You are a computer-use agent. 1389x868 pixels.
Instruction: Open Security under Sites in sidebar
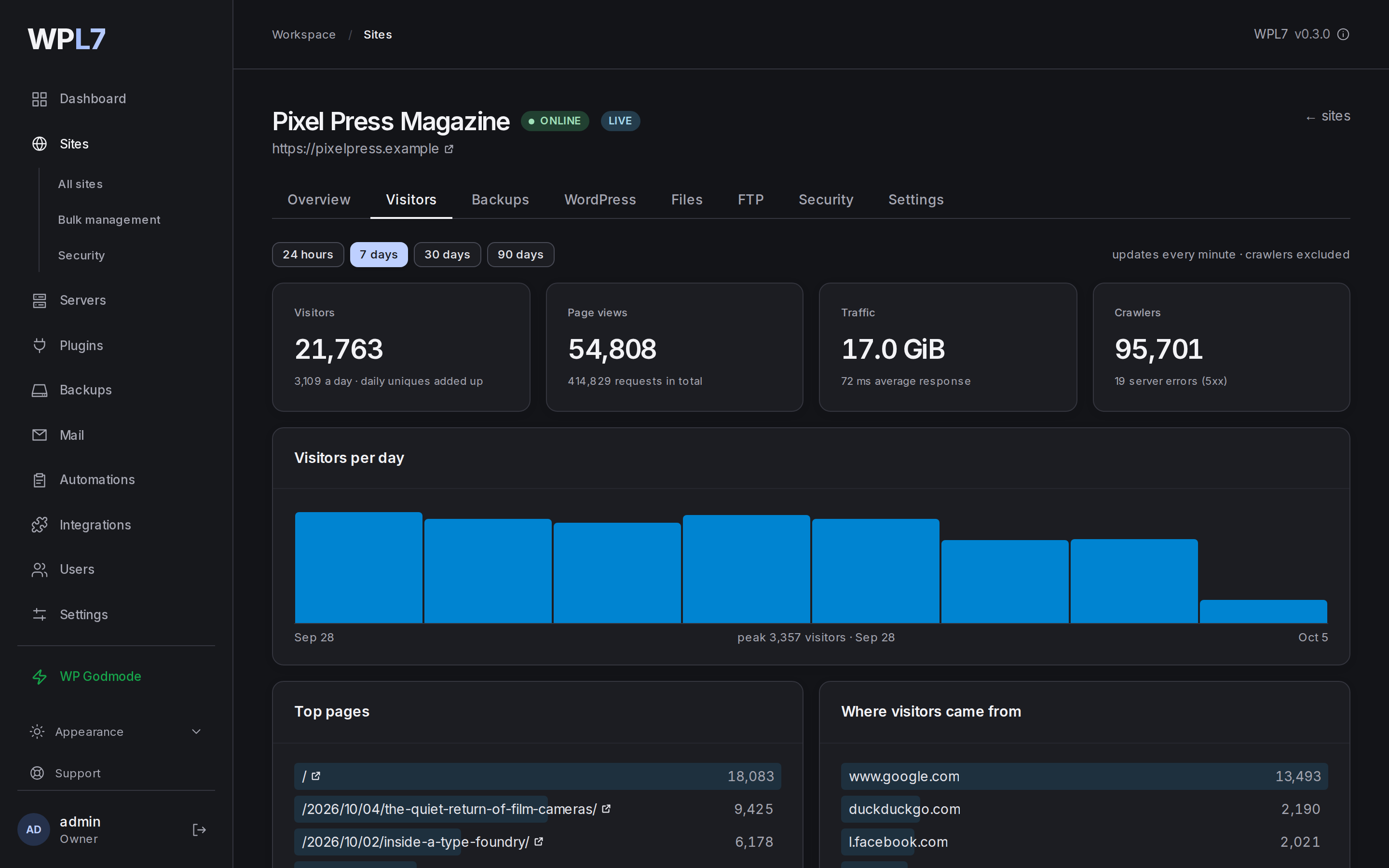[81, 256]
